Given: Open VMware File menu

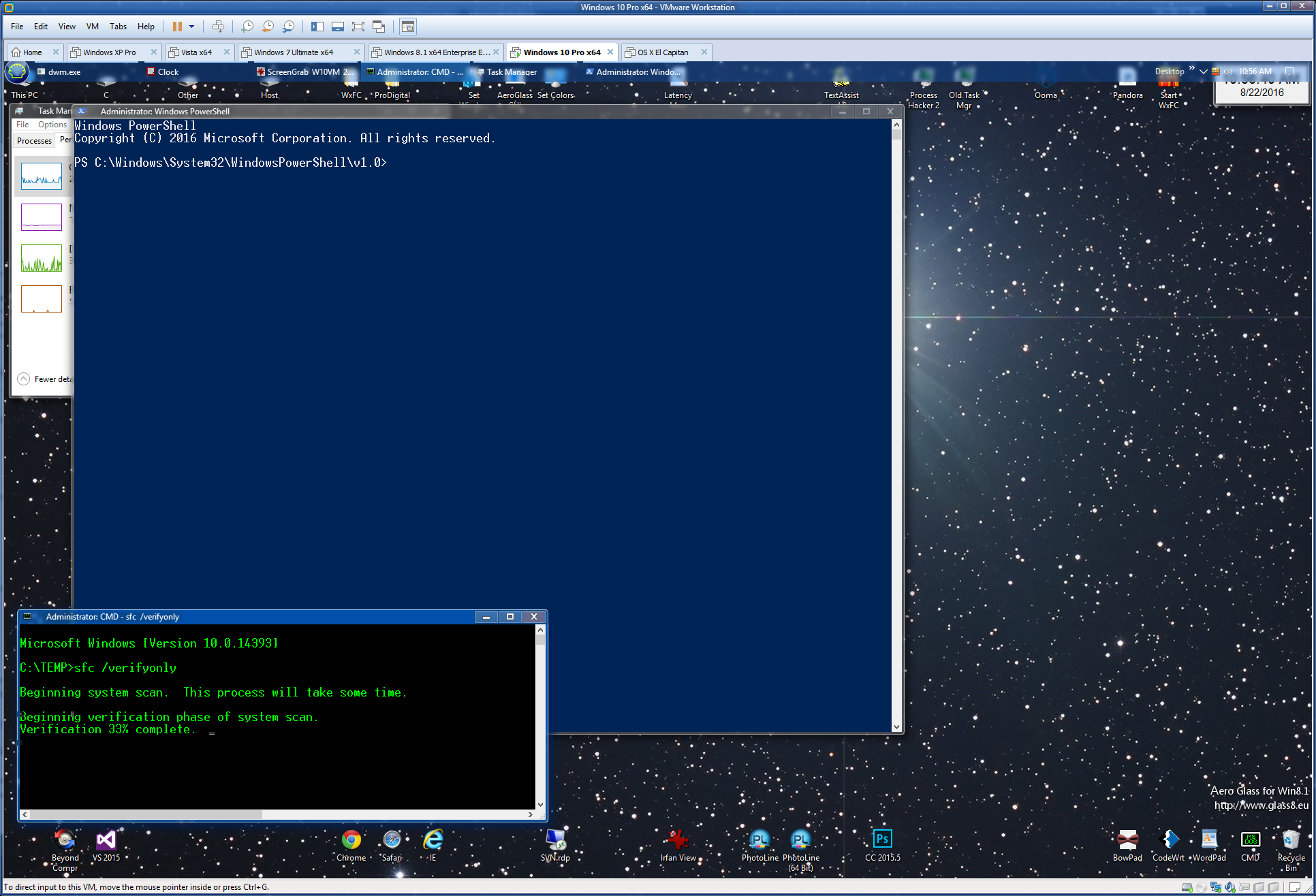Looking at the screenshot, I should (17, 27).
